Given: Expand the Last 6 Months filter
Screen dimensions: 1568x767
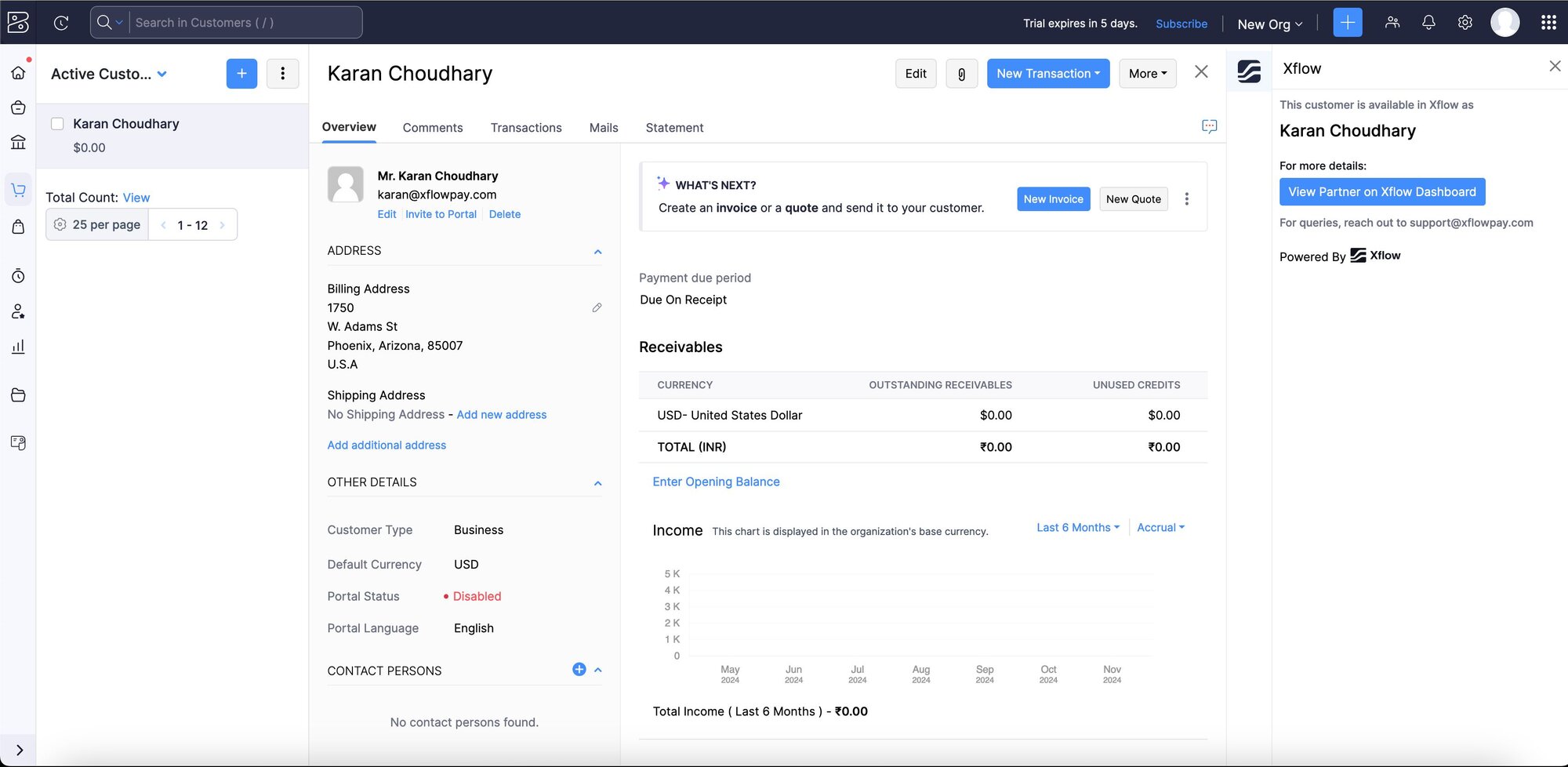Looking at the screenshot, I should click(x=1077, y=528).
